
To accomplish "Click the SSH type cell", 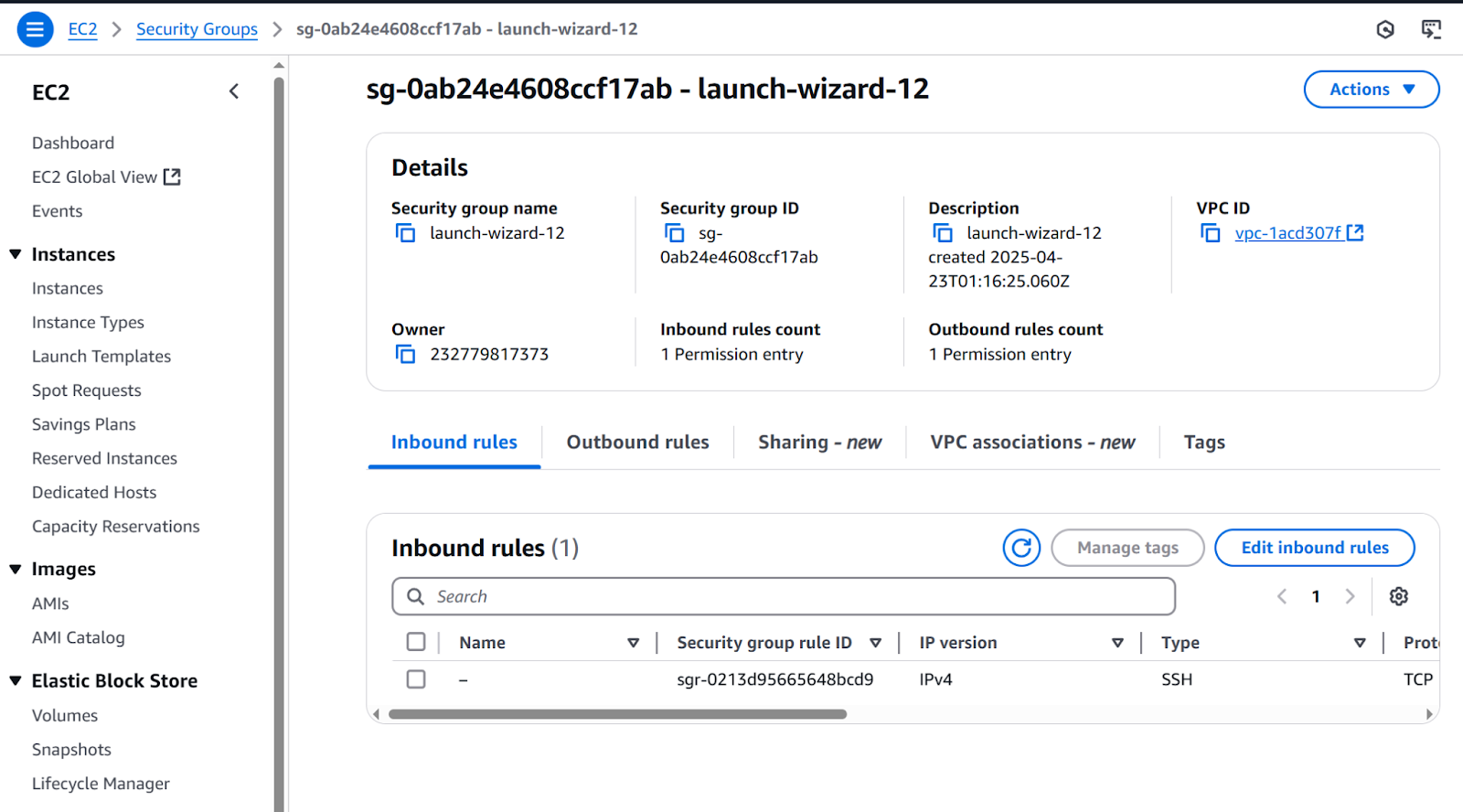I will [1177, 679].
